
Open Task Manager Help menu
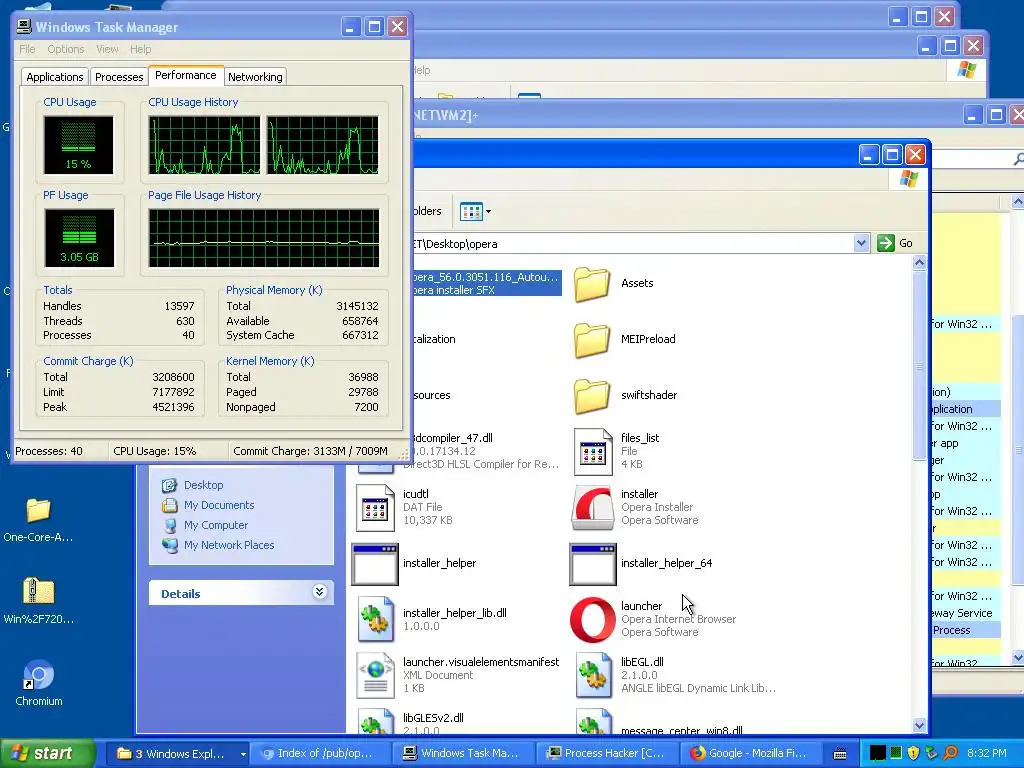point(140,49)
